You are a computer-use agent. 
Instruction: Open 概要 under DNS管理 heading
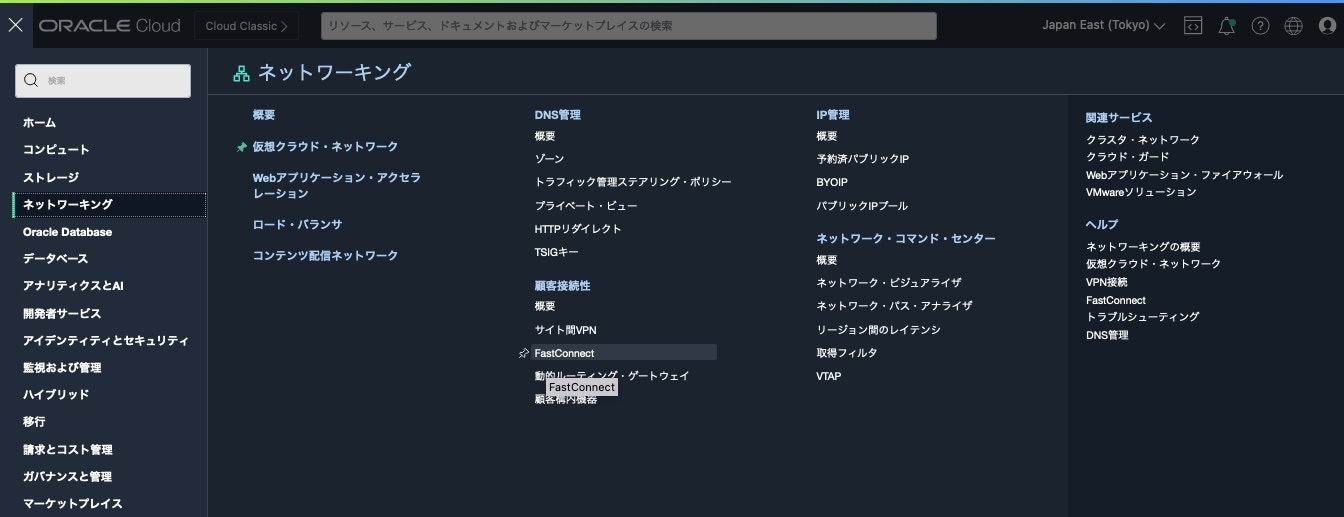click(545, 136)
